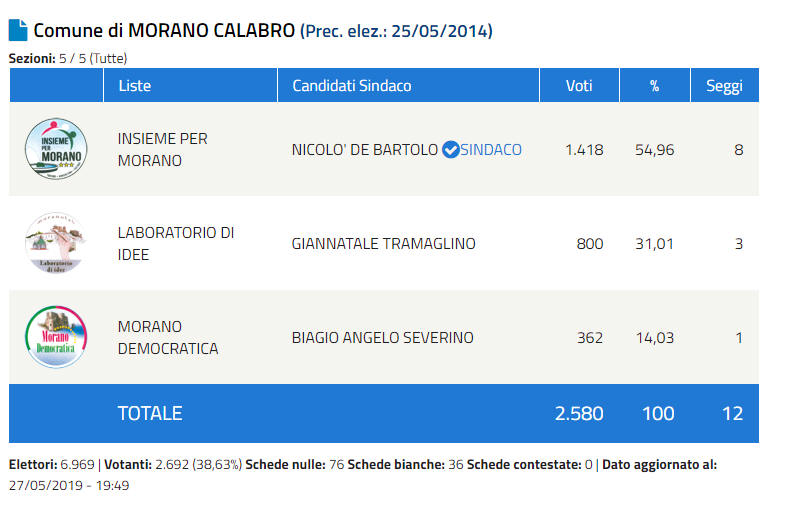The height and width of the screenshot is (505, 785).
Task: Click the Insieme per Morano party logo
Action: click(56, 149)
